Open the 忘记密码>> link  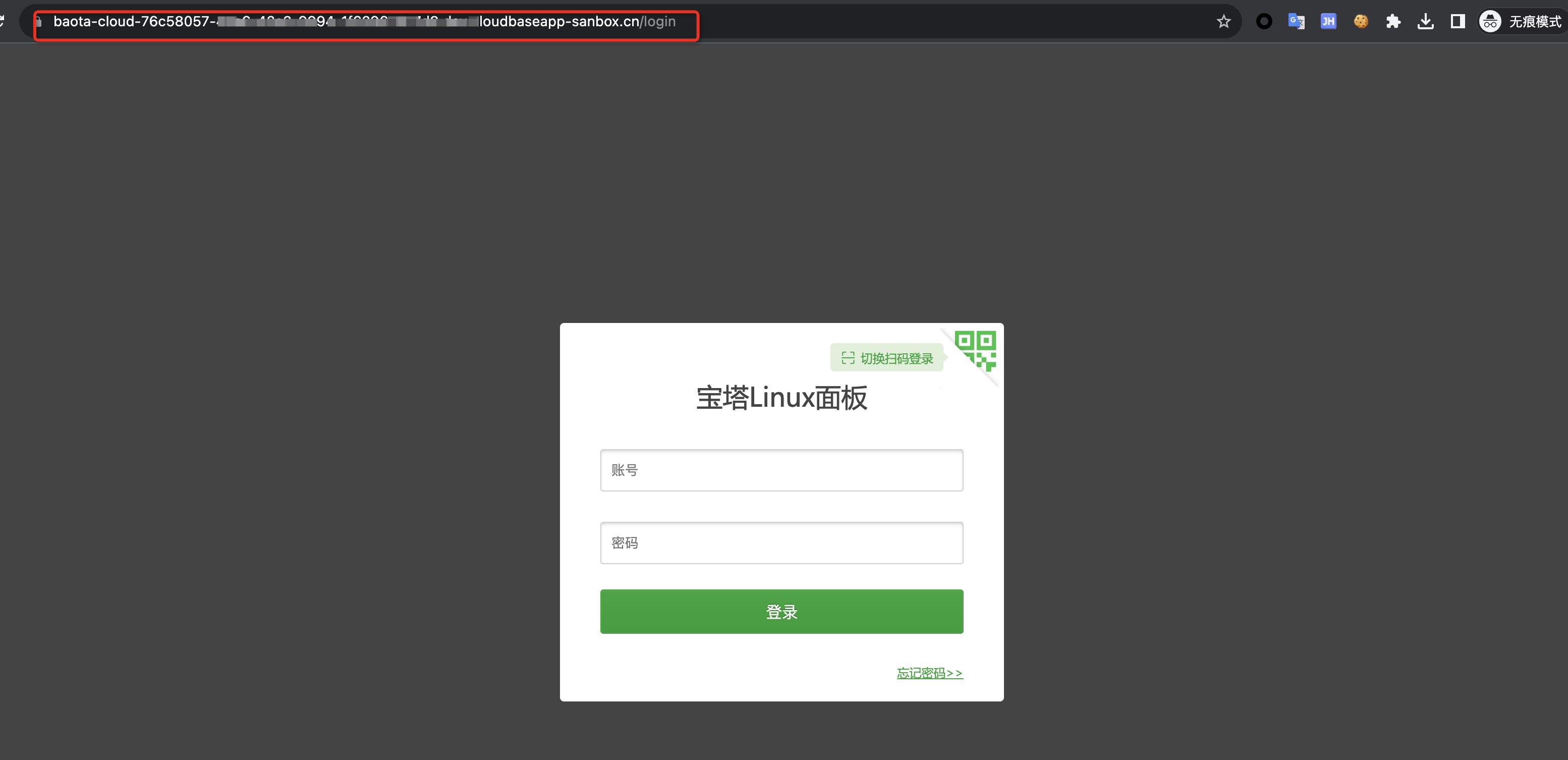point(929,673)
